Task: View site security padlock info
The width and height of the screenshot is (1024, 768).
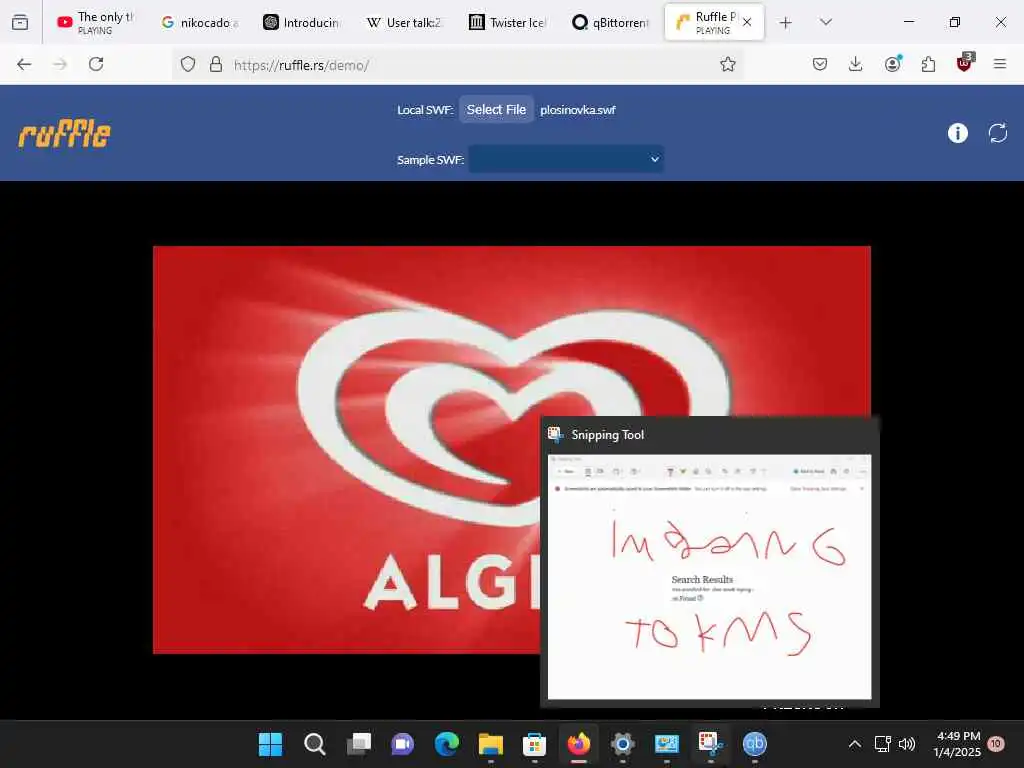Action: click(x=216, y=65)
